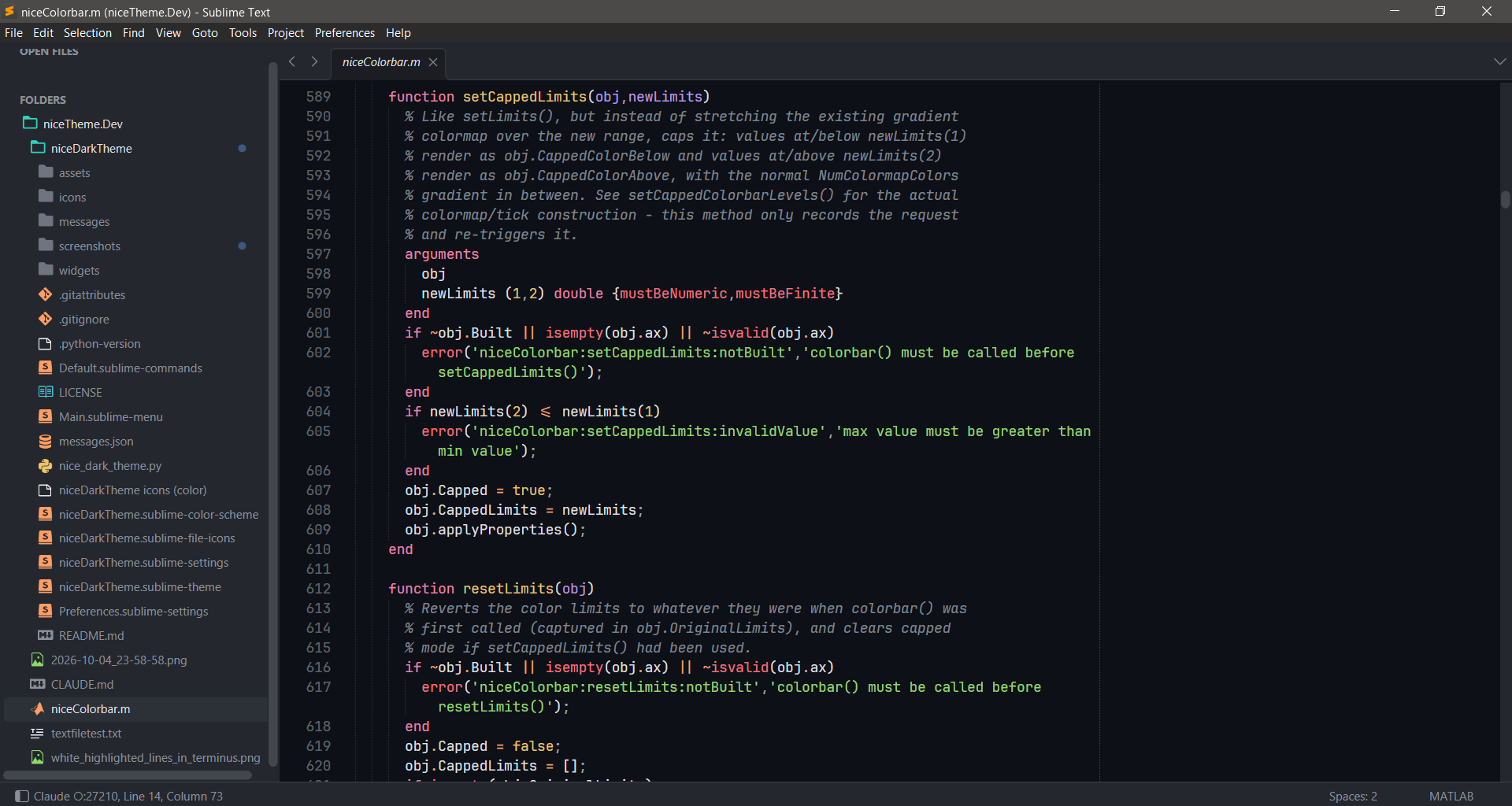This screenshot has width=1512, height=806.
Task: Click the FOLDERS sidebar heading
Action: (43, 100)
